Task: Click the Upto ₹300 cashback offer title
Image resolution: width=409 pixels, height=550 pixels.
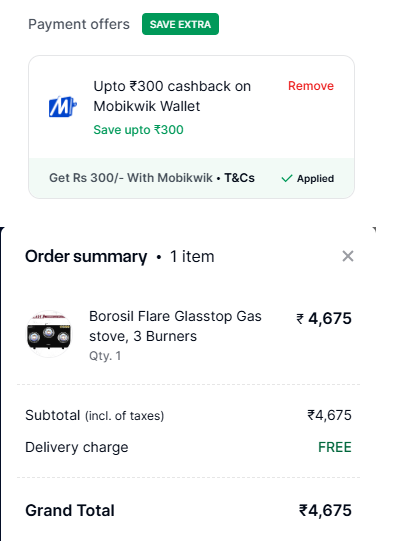Action: tap(172, 96)
